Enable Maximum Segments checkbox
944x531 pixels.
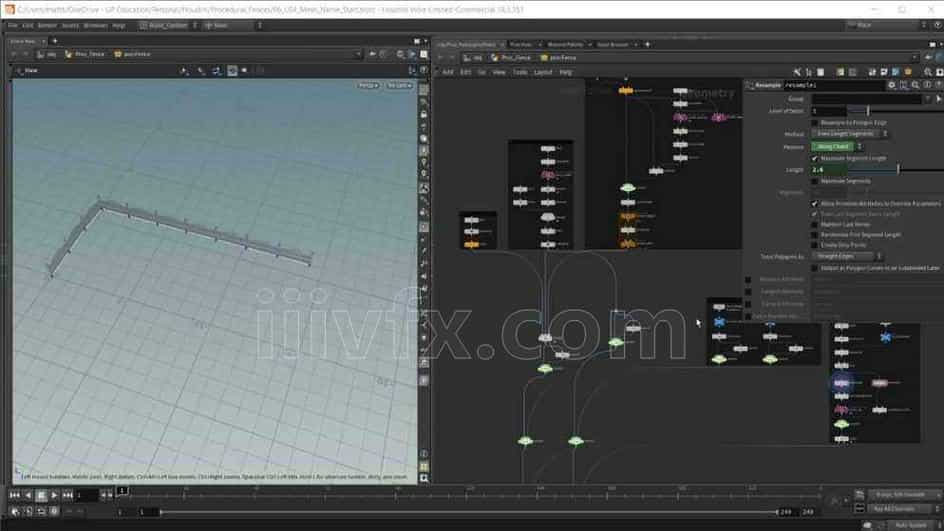[815, 181]
